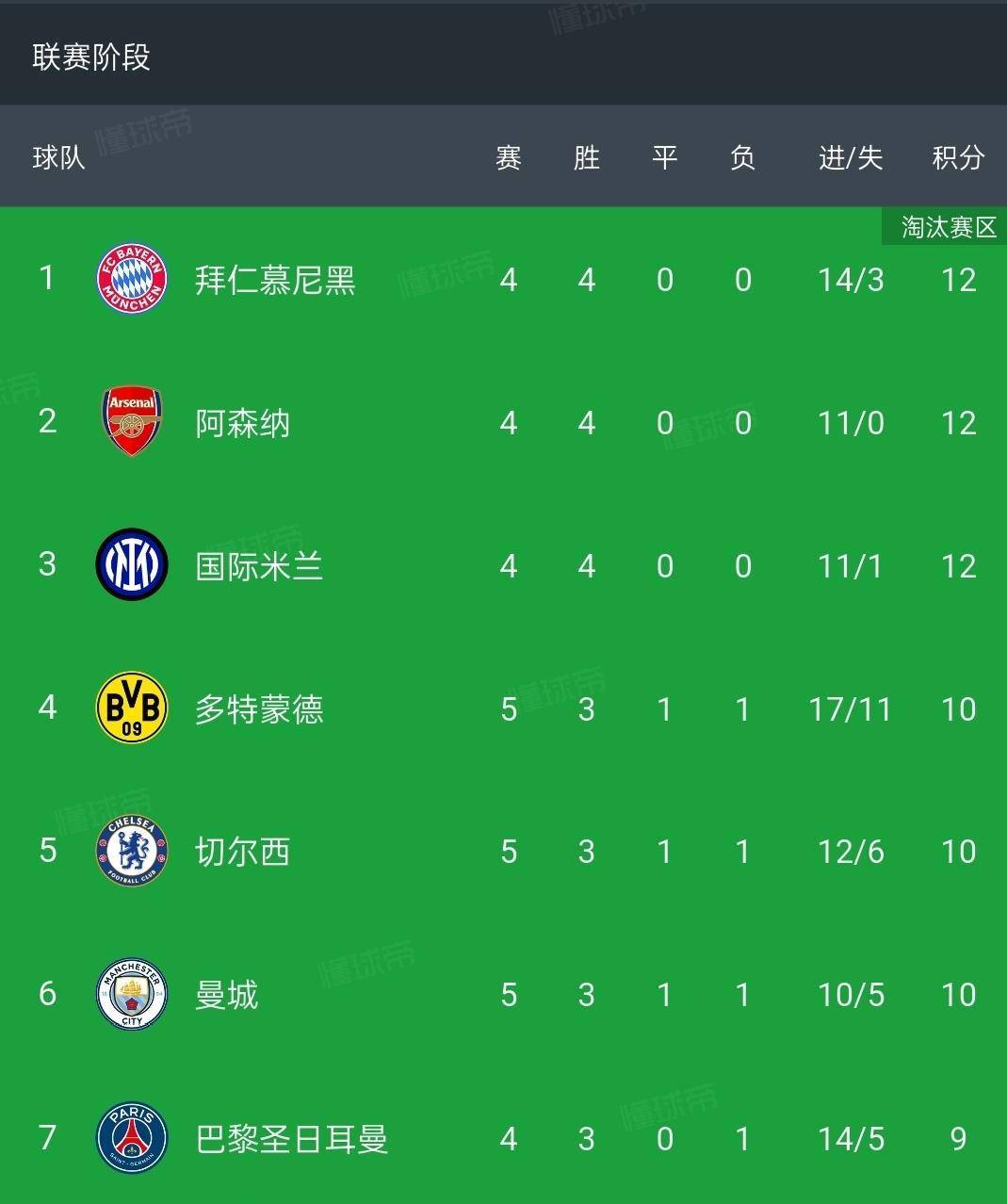The image size is (1007, 1204).
Task: Open the 国际米兰 team name link
Action: (x=259, y=566)
